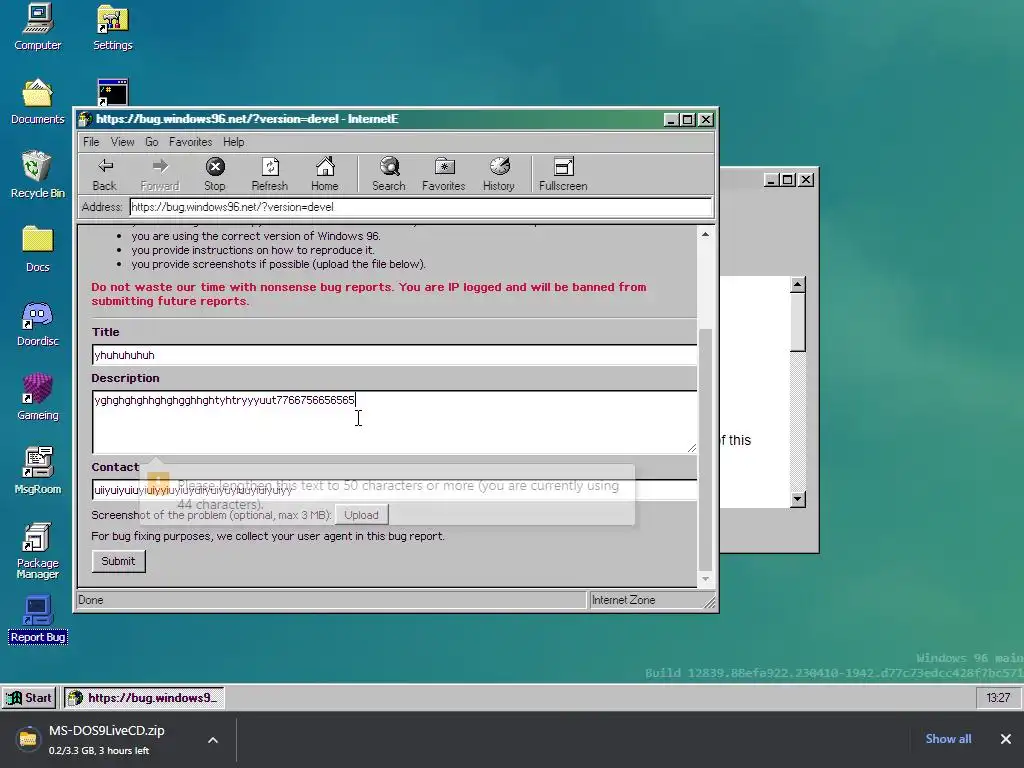Open the Go menu
1024x768 pixels.
152,142
